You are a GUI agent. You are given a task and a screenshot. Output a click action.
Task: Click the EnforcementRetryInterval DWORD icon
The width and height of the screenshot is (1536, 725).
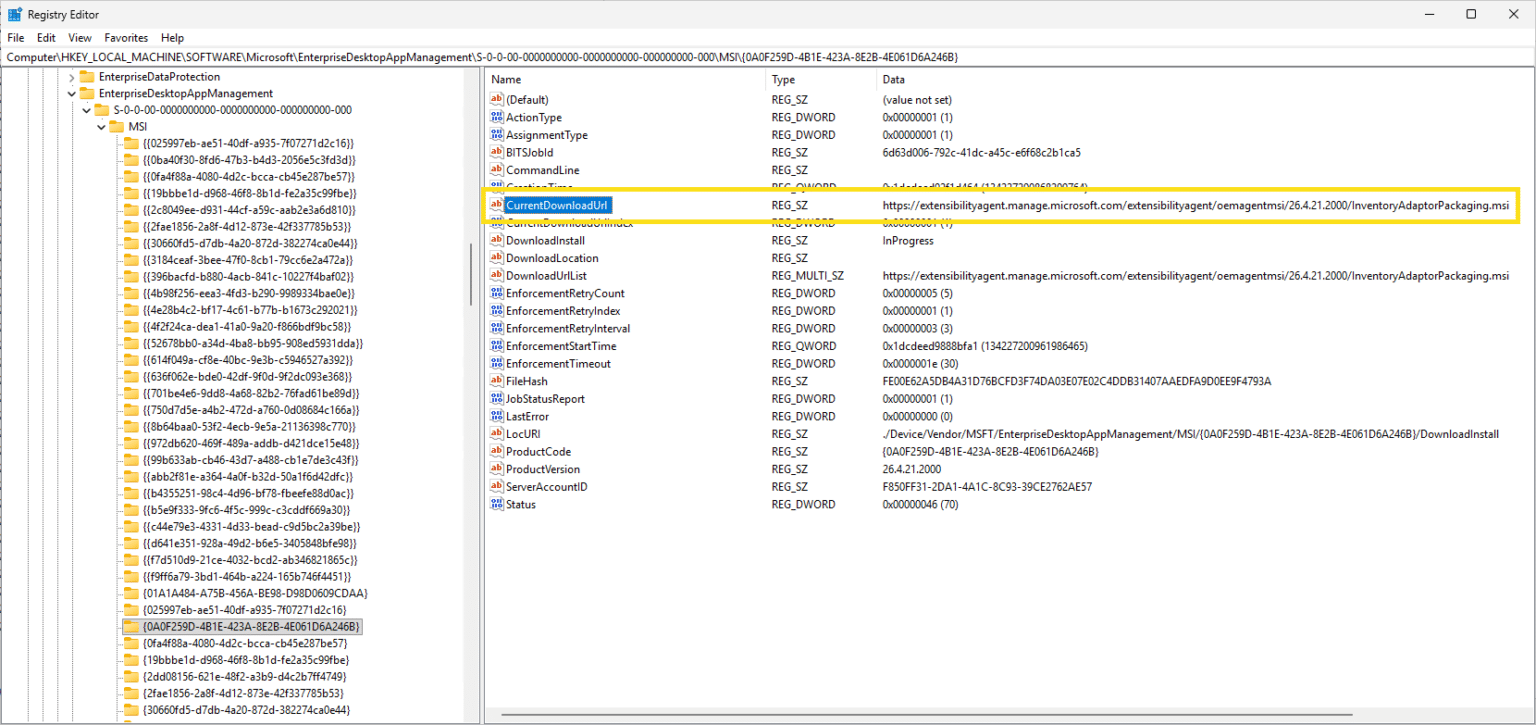497,328
